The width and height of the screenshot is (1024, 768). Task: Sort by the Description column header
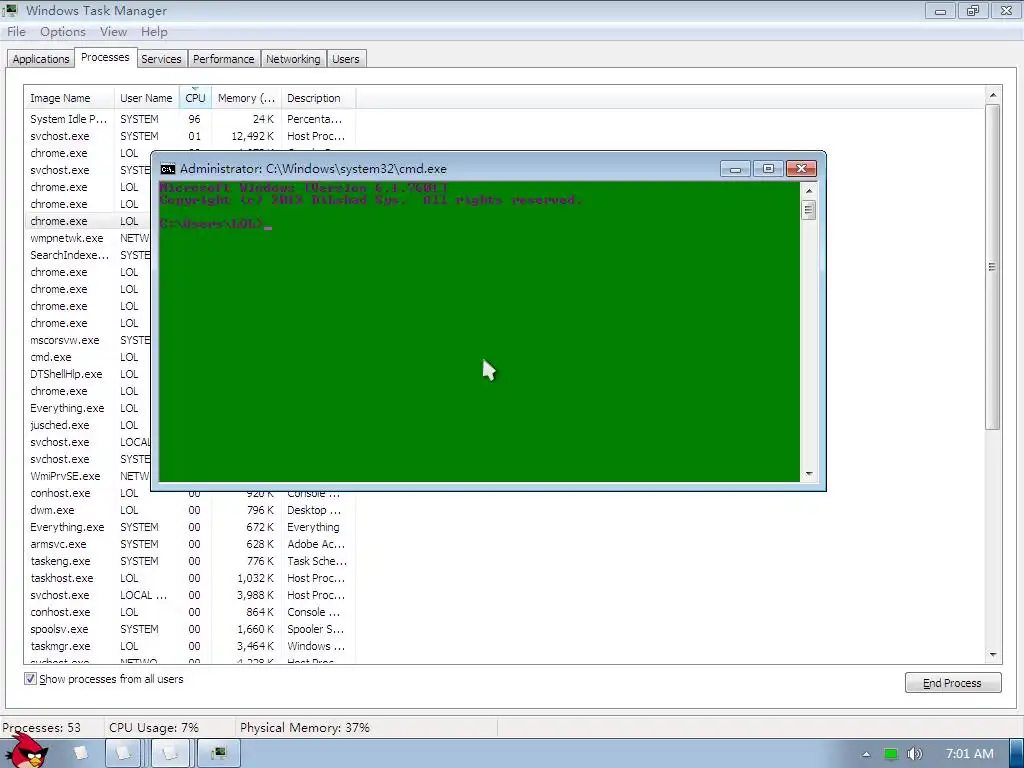(318, 98)
